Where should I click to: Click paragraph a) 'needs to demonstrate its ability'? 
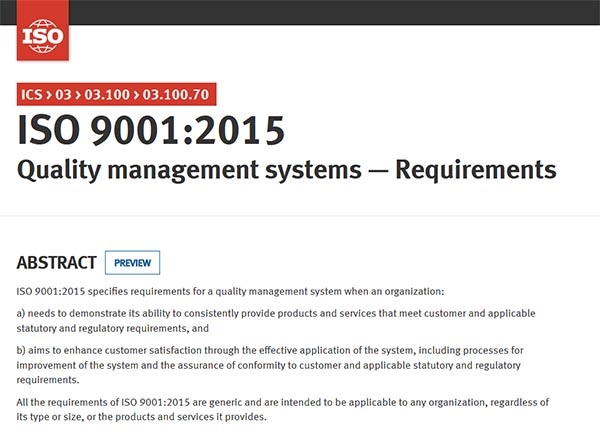(276, 321)
